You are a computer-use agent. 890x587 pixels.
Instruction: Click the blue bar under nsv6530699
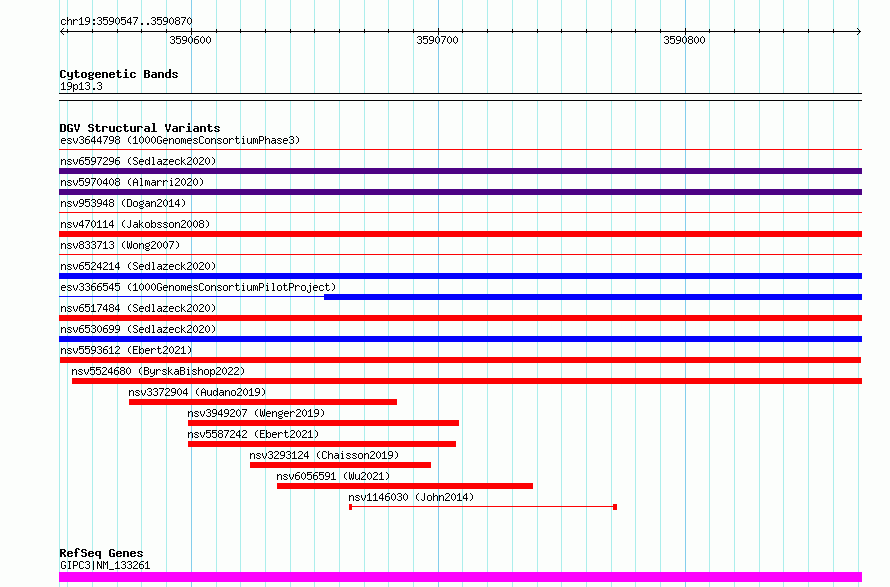pyautogui.click(x=460, y=339)
